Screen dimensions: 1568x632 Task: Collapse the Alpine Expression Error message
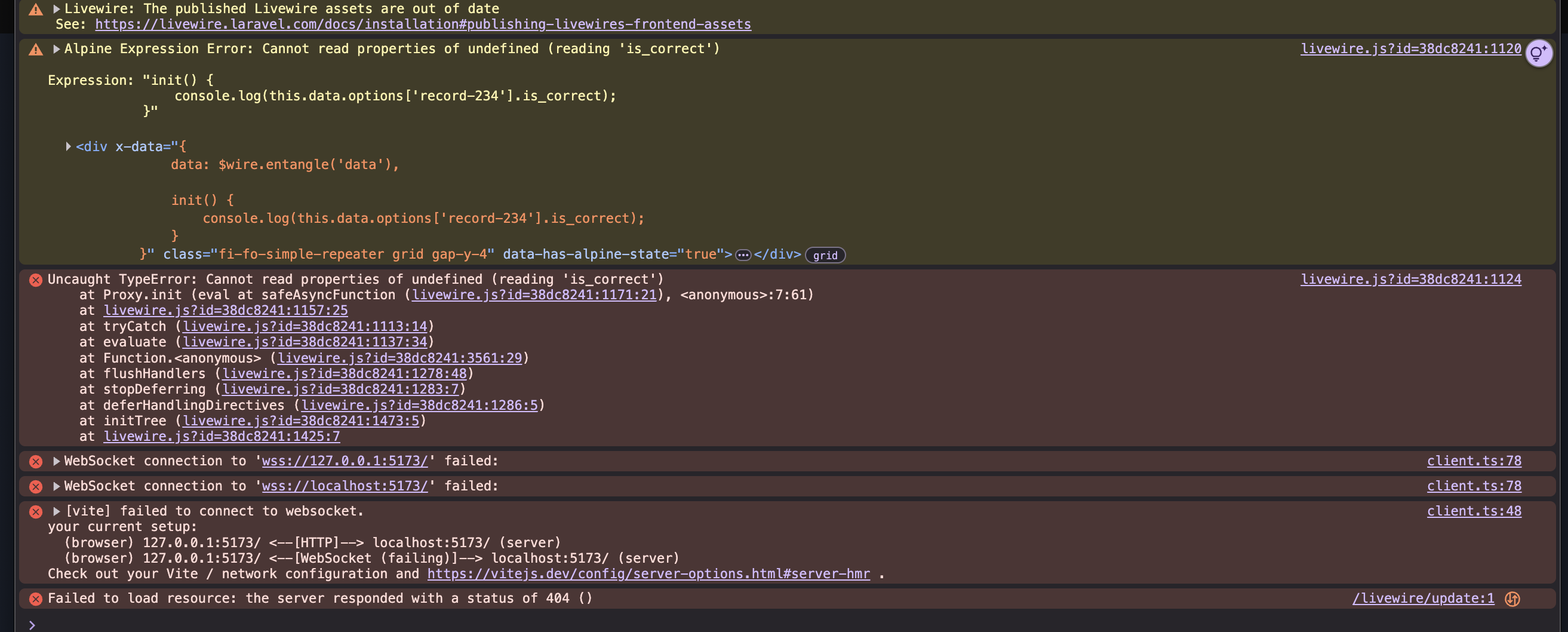[x=56, y=50]
